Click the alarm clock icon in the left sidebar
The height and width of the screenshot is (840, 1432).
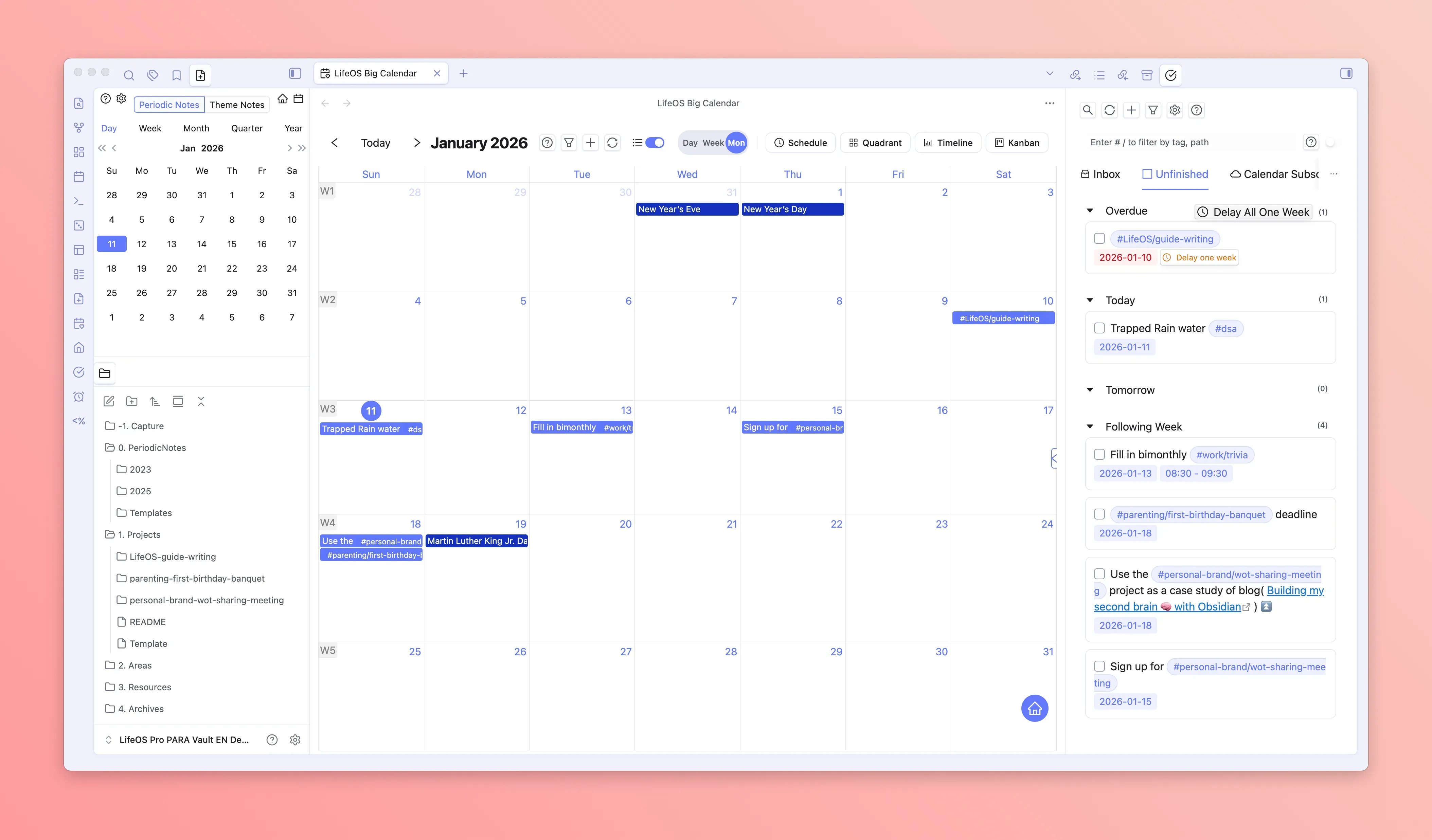coord(79,397)
